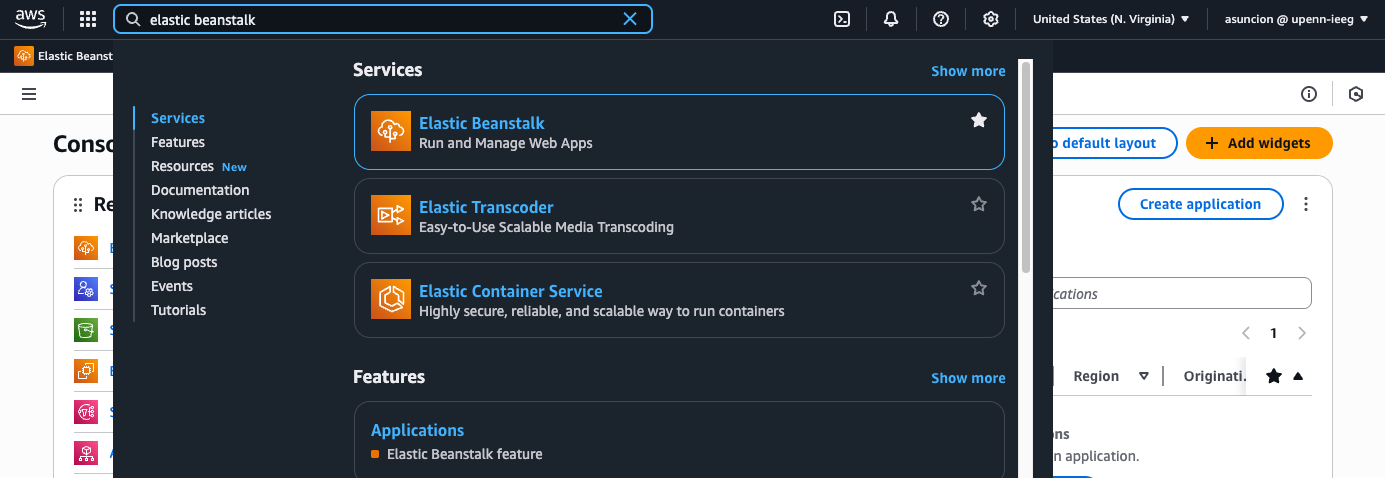Grab the six-dot drag handle on the widget
This screenshot has height=478, width=1385.
(x=78, y=205)
